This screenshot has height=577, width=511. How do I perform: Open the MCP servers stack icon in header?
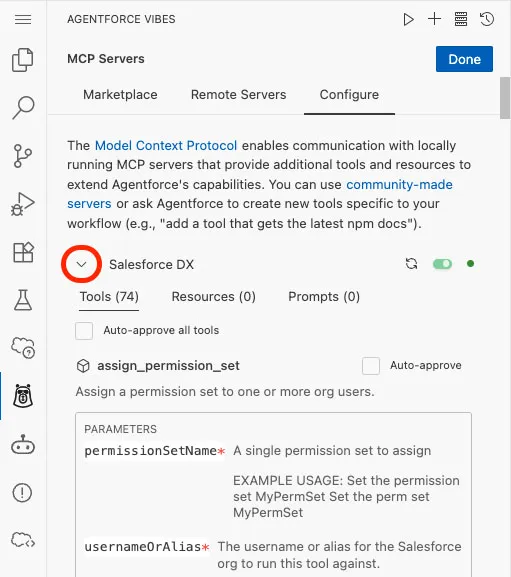tap(461, 19)
